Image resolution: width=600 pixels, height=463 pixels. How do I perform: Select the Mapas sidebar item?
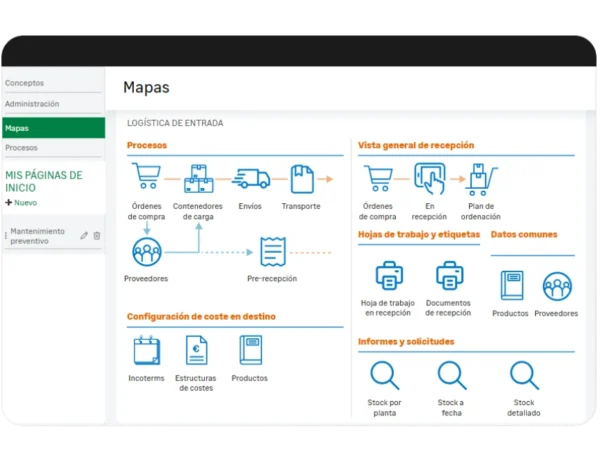click(x=54, y=128)
